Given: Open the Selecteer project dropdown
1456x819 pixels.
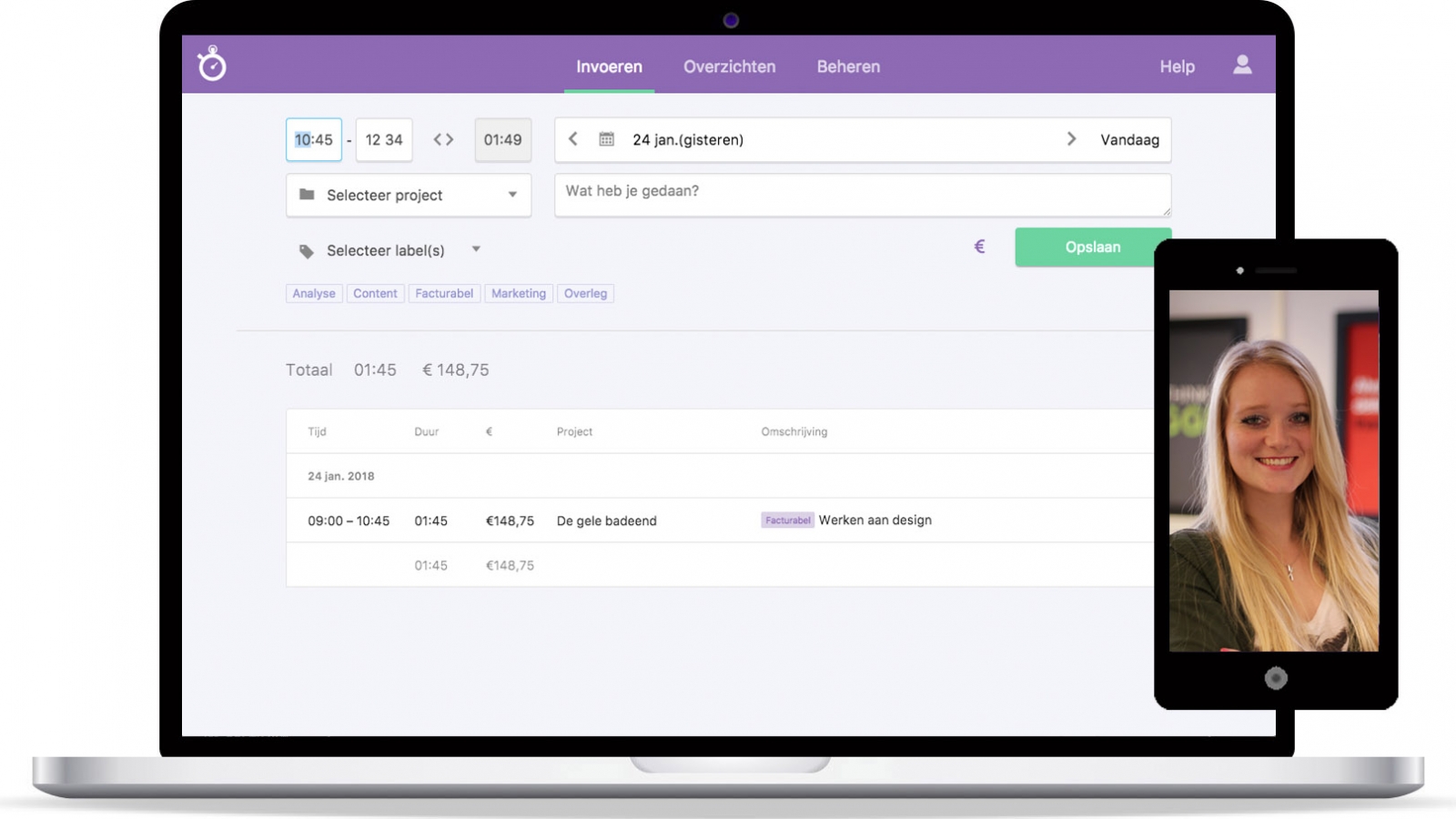Looking at the screenshot, I should point(409,195).
